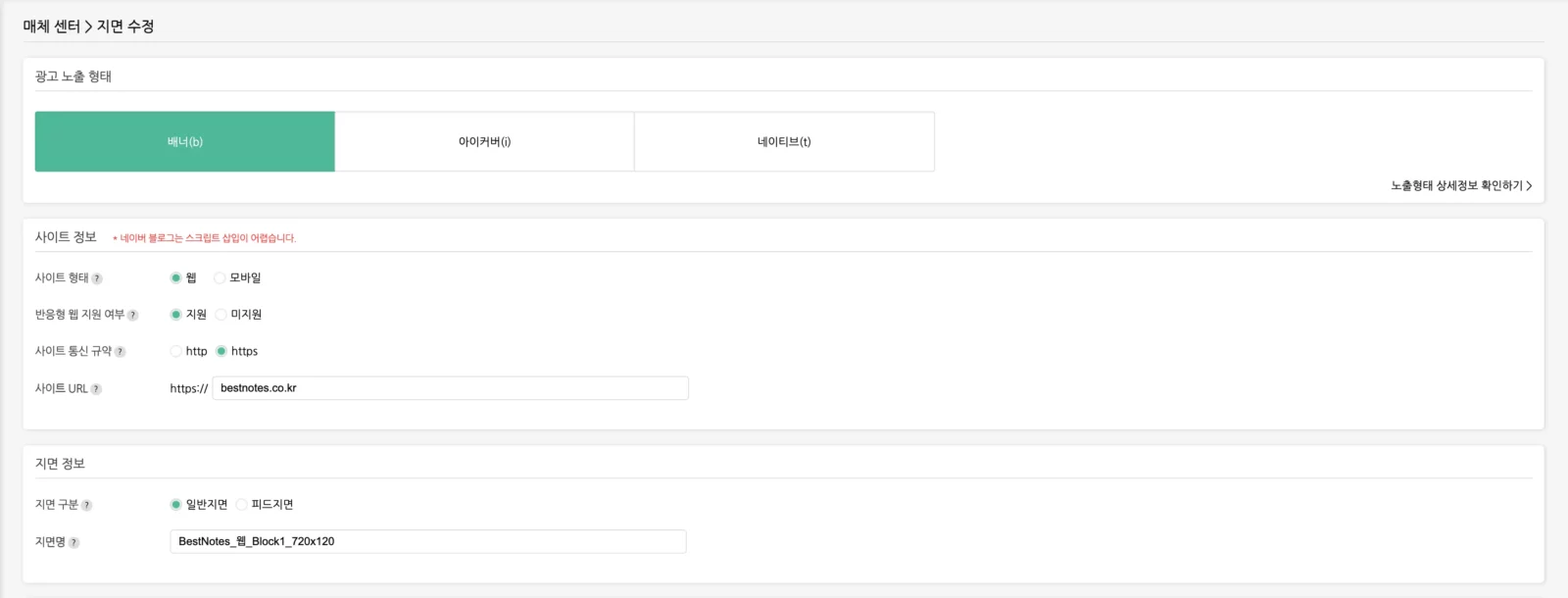Choose 미지원 for responsive web support
This screenshot has height=598, width=1568.
(x=221, y=315)
